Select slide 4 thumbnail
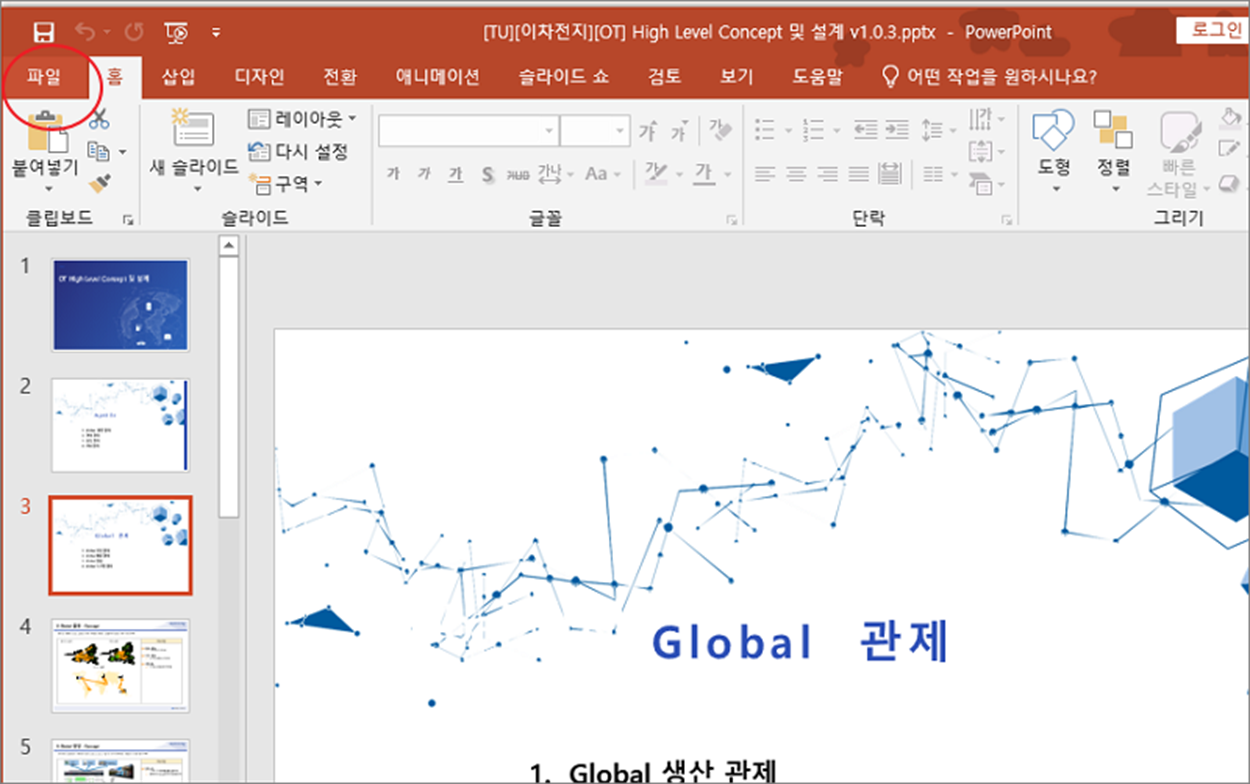The height and width of the screenshot is (784, 1250). 120,665
